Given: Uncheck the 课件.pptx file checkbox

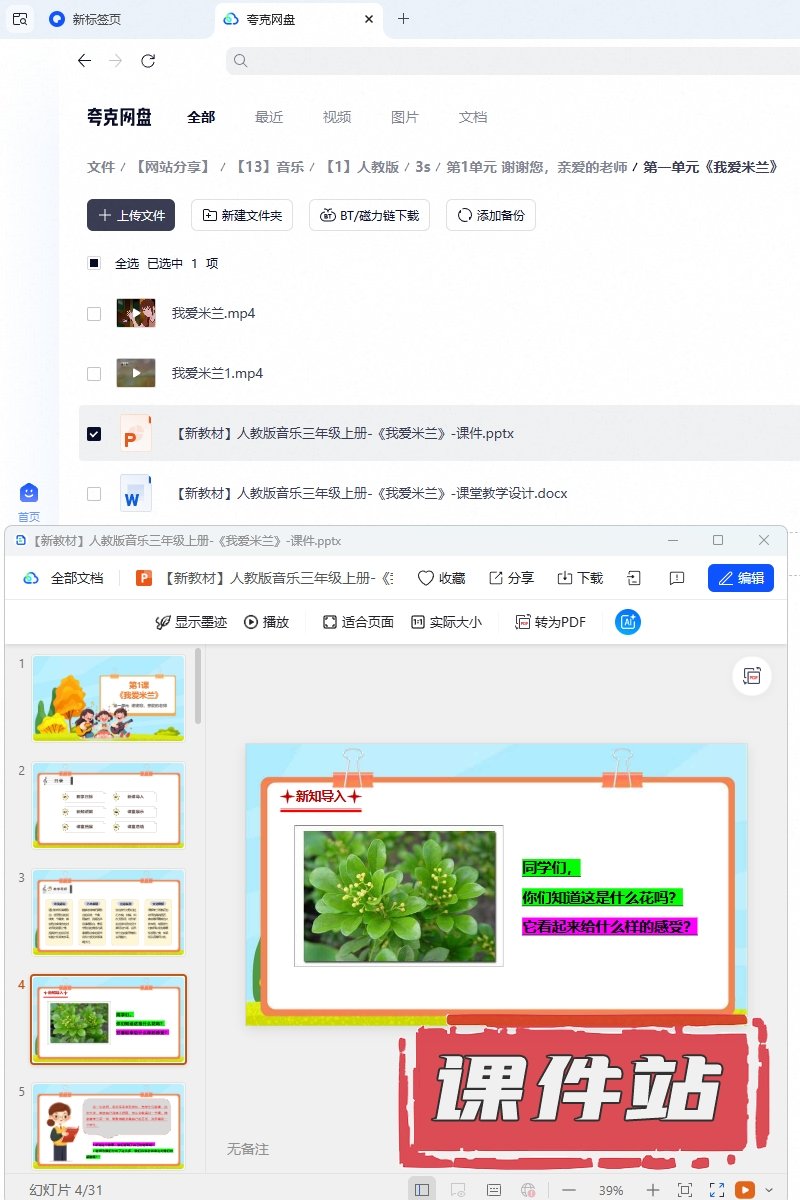Looking at the screenshot, I should click(94, 434).
